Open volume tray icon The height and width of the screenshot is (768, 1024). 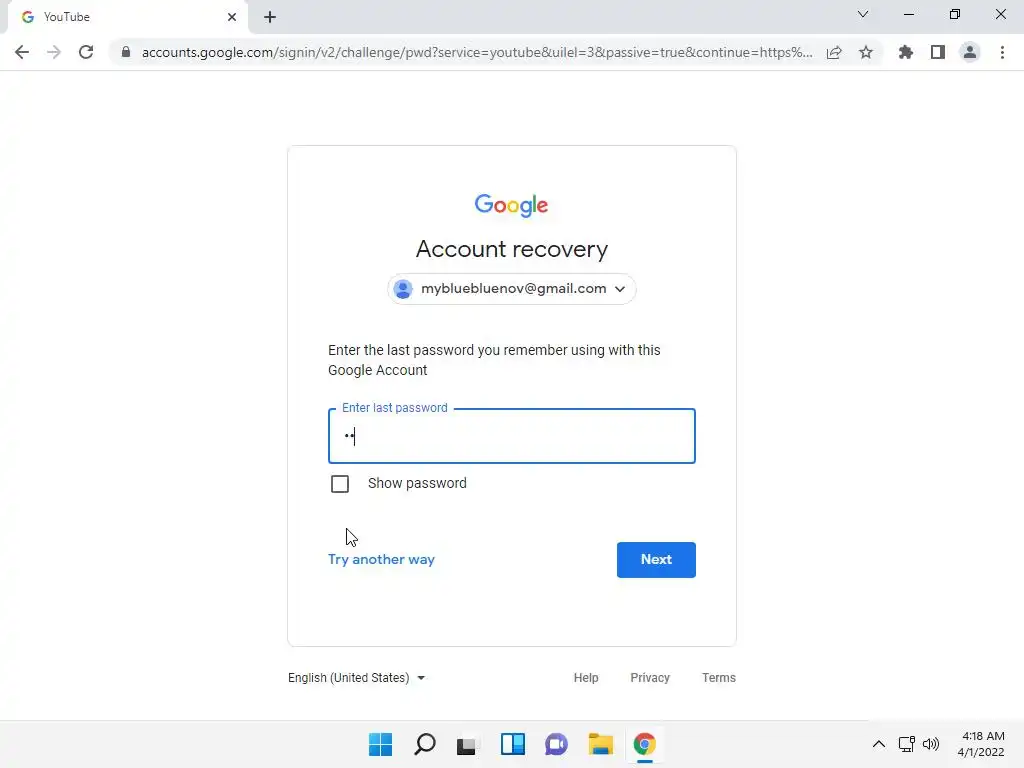[x=931, y=744]
